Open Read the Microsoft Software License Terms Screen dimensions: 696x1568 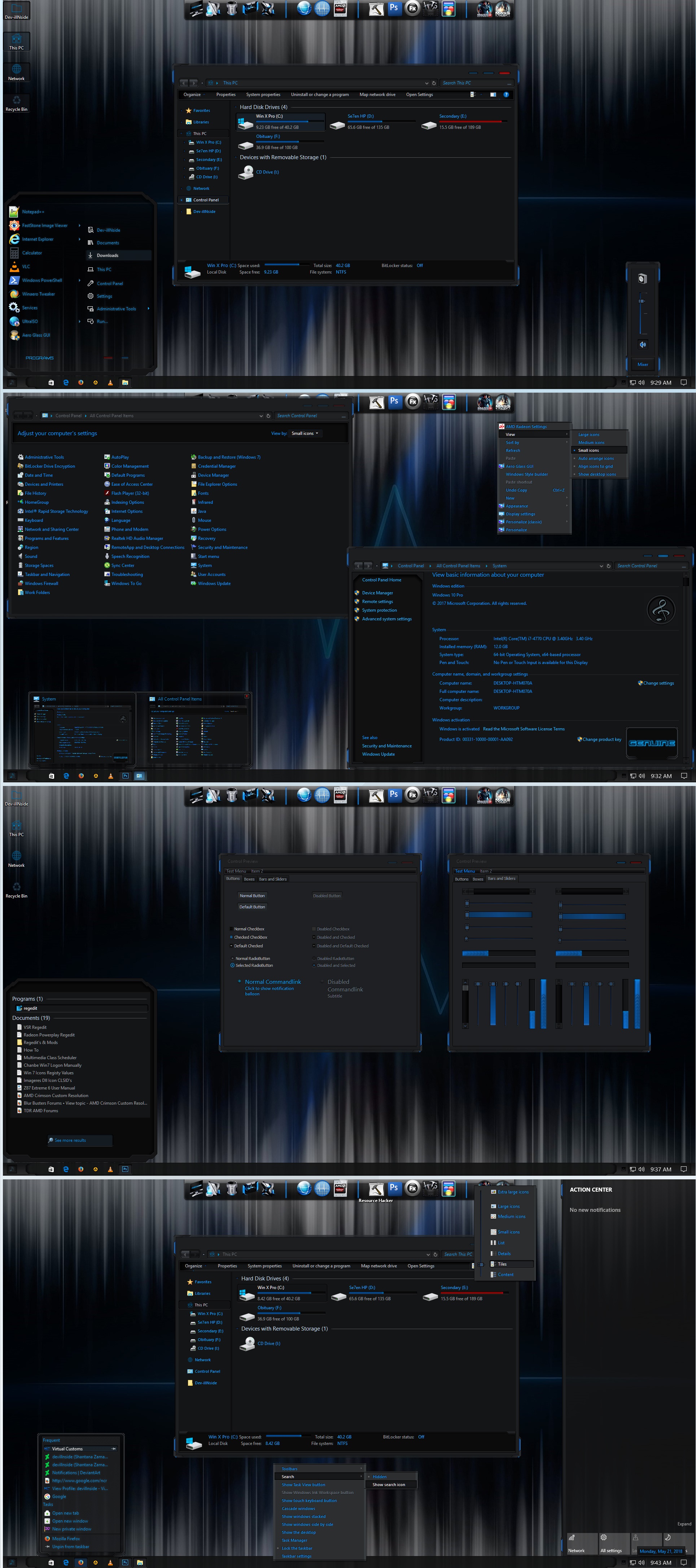524,729
